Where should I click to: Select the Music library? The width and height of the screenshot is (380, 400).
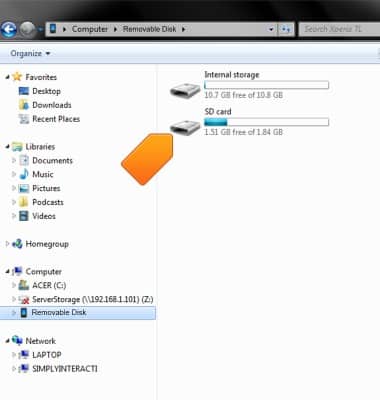coord(43,174)
